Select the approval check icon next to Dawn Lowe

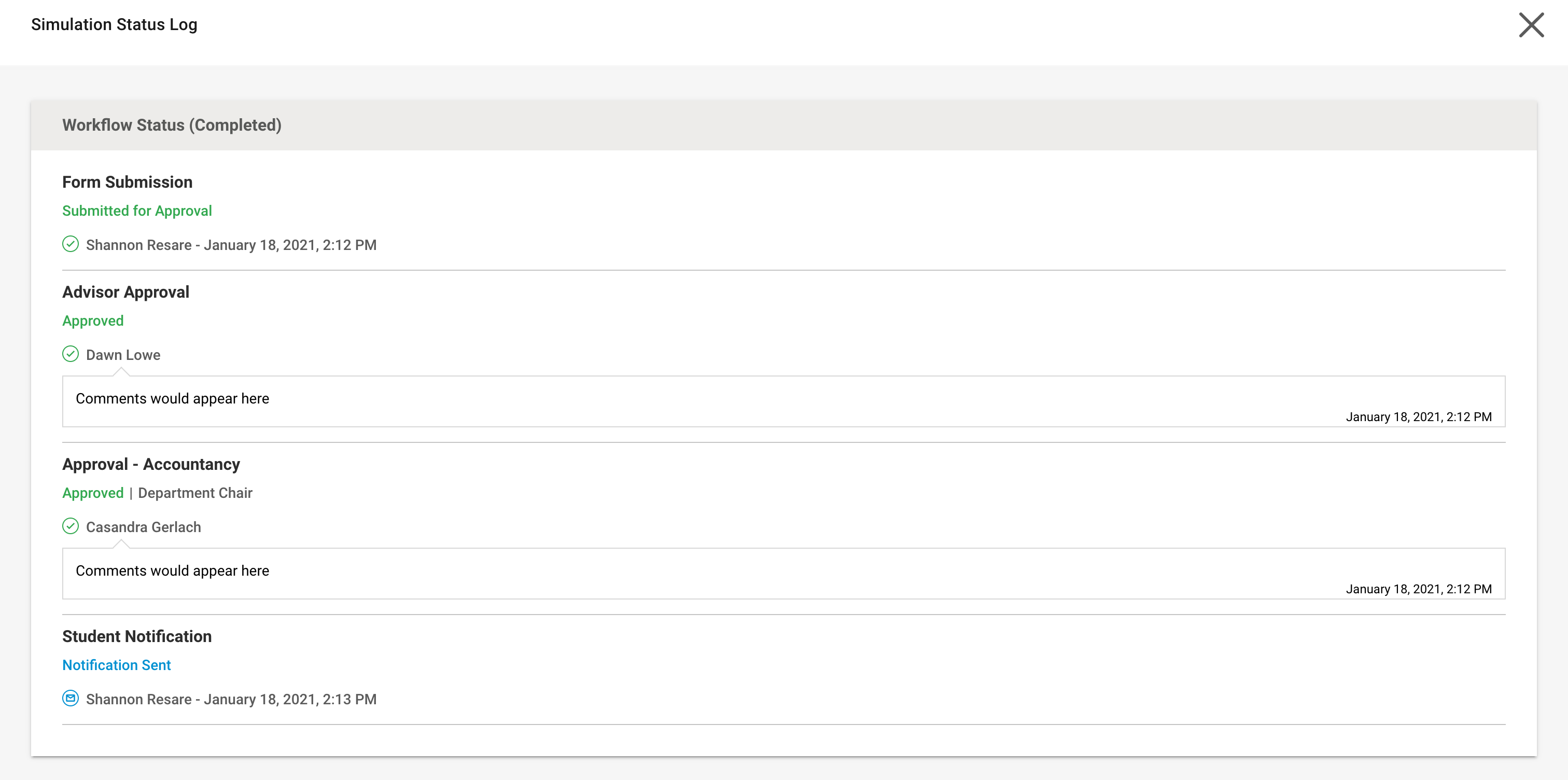point(71,354)
